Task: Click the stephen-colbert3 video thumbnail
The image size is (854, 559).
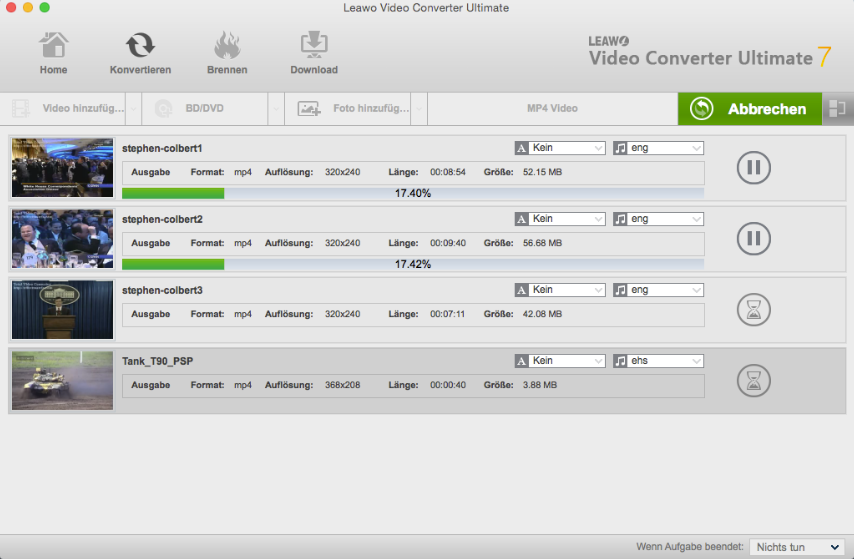Action: [x=63, y=309]
